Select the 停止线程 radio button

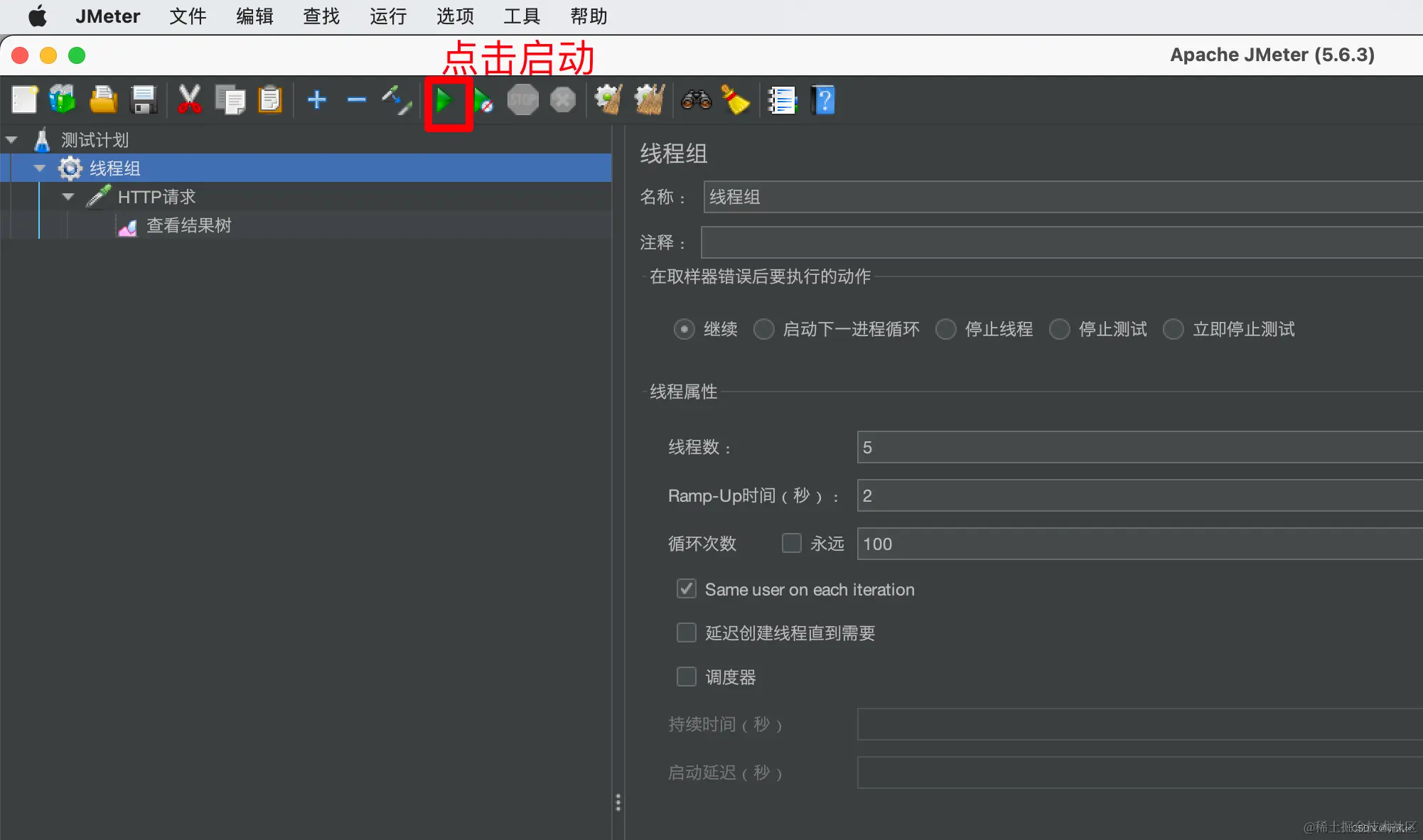(x=945, y=329)
